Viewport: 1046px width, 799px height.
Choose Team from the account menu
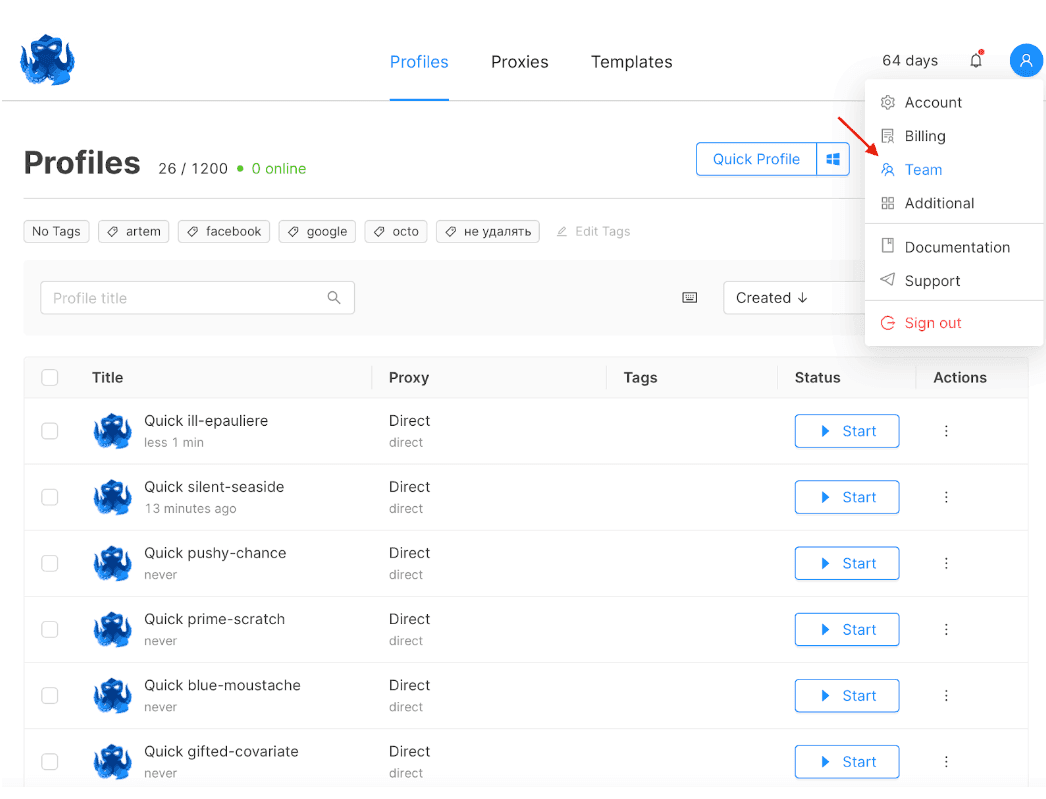(x=922, y=170)
